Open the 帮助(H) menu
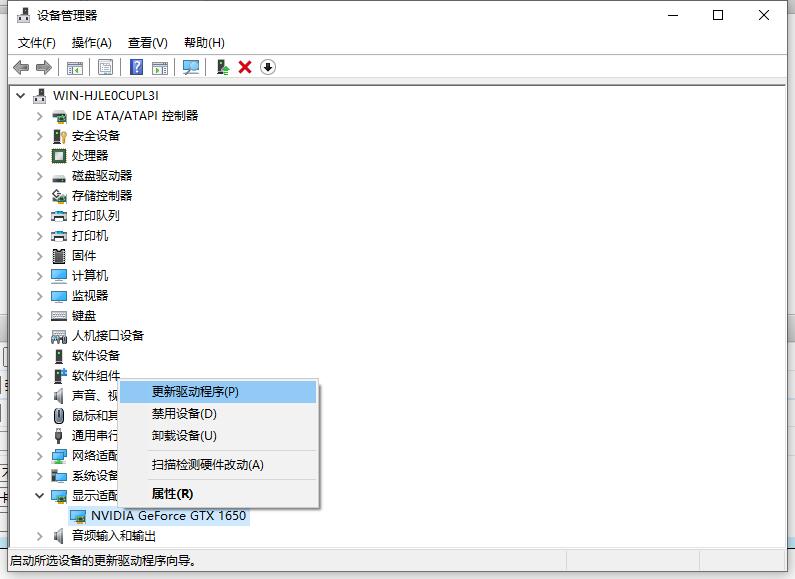Screen dimensions: 795x579 tap(204, 43)
